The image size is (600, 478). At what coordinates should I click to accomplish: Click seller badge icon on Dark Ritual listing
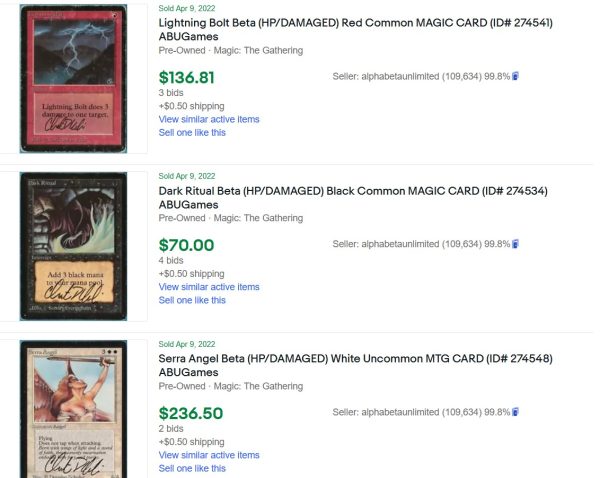point(516,244)
